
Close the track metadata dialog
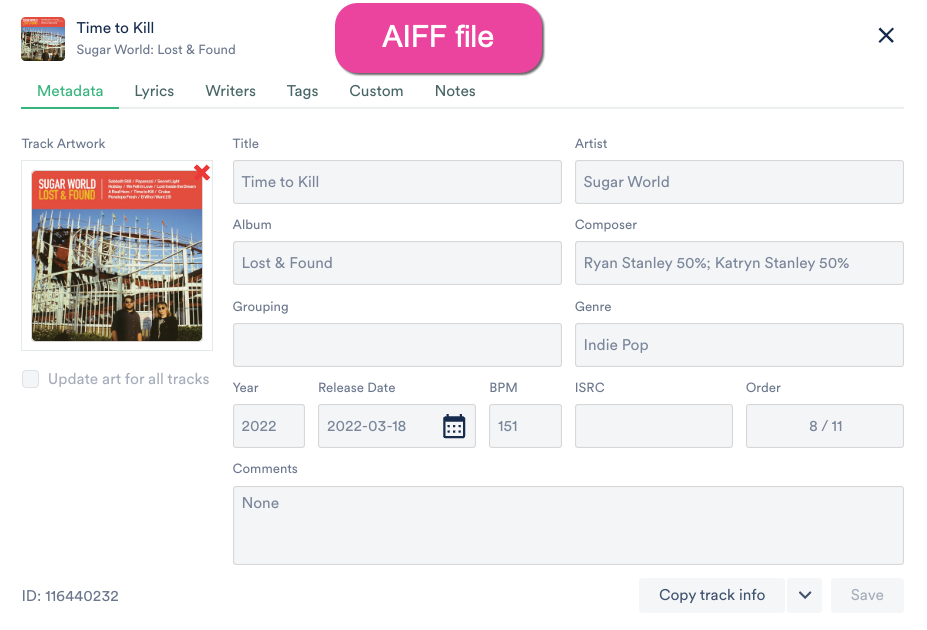885,36
